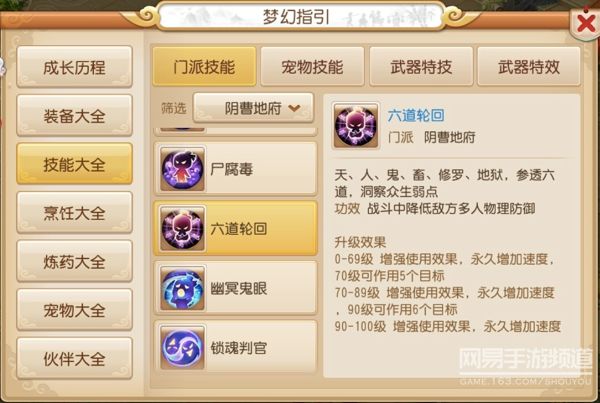Click the dropdown chevron next to 阴曹地府

tap(294, 109)
